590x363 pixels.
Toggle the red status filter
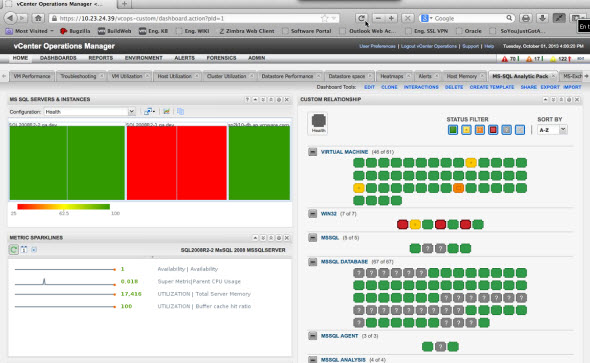tap(493, 130)
